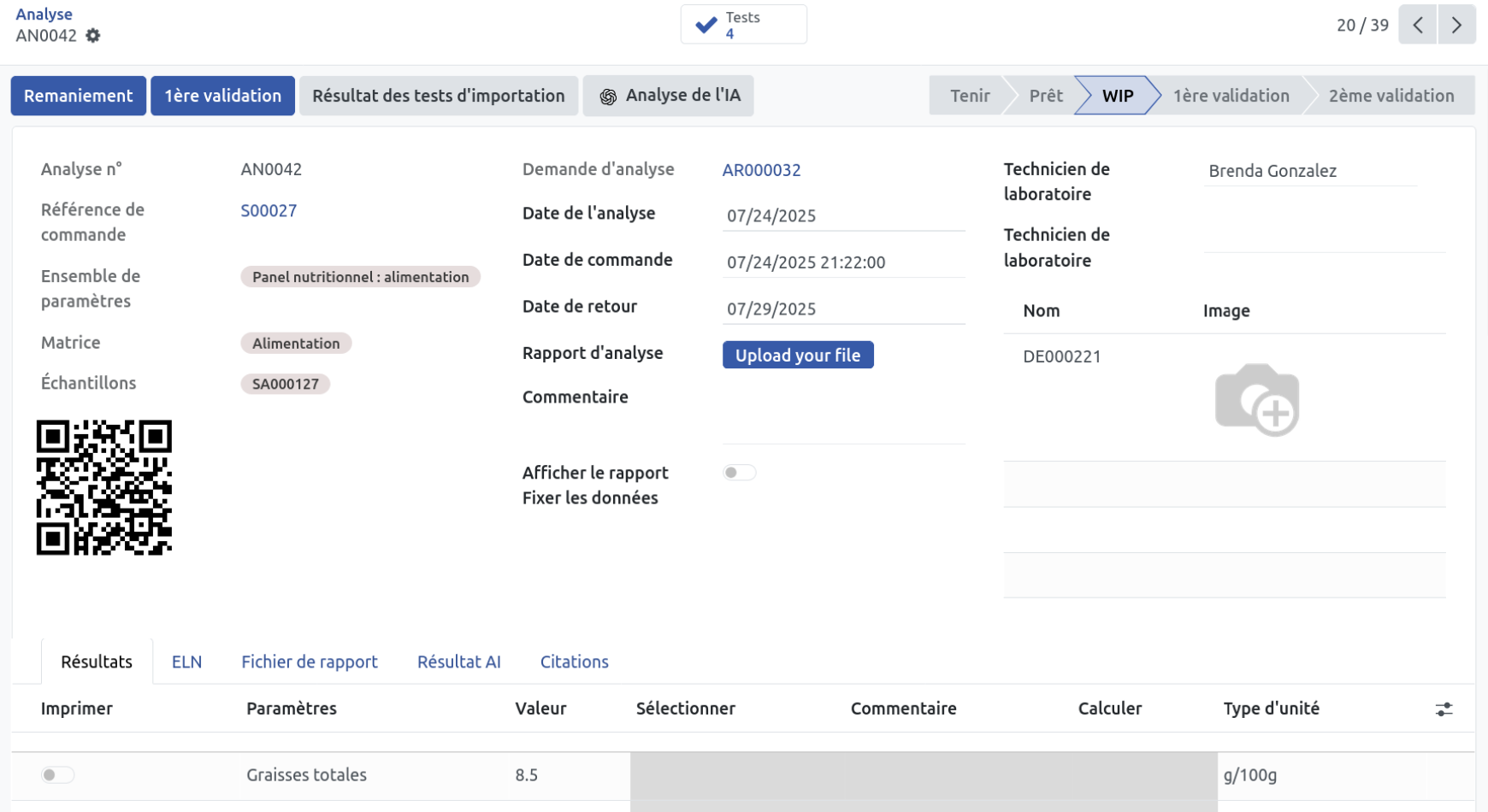Click the Tests checkmark stat button

point(743,25)
